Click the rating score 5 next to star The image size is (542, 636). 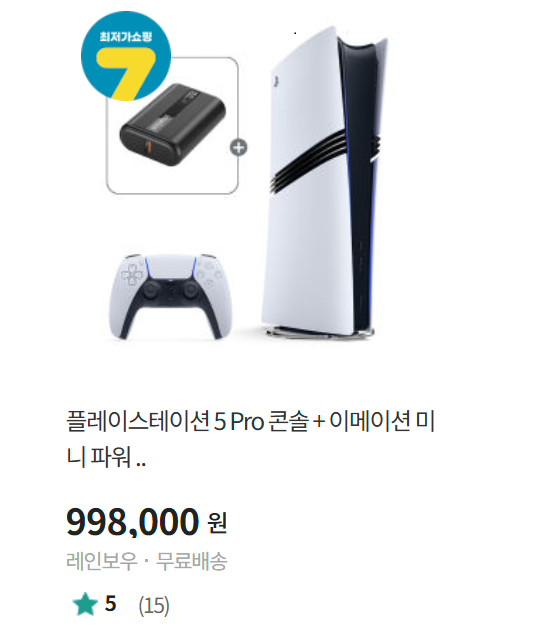[110, 604]
